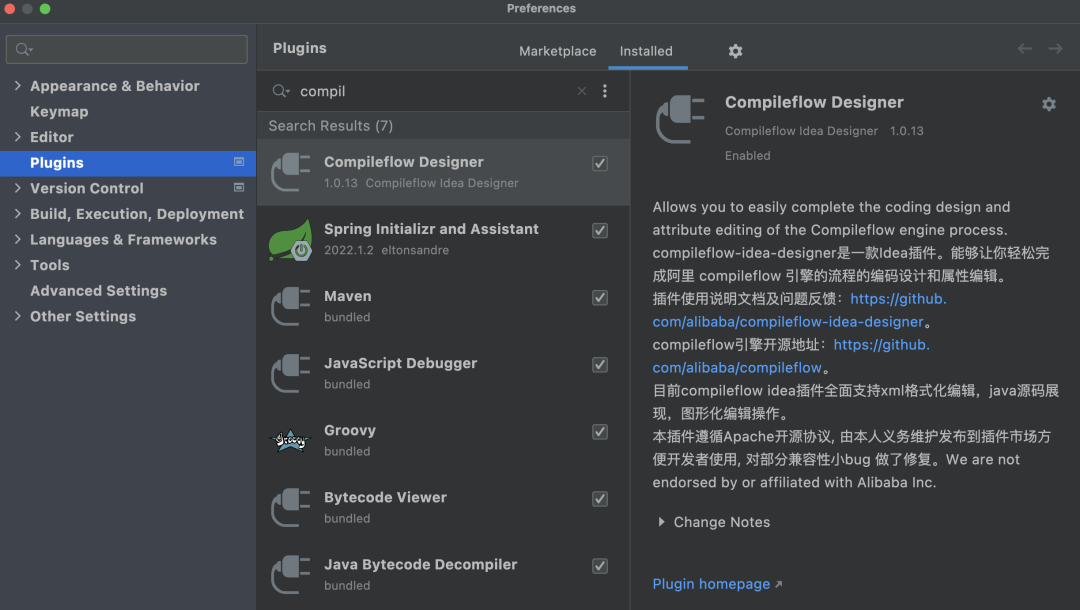Screen dimensions: 1080x610
Task: Disable the Compileflow Designer plugin checkbox
Action: click(600, 163)
